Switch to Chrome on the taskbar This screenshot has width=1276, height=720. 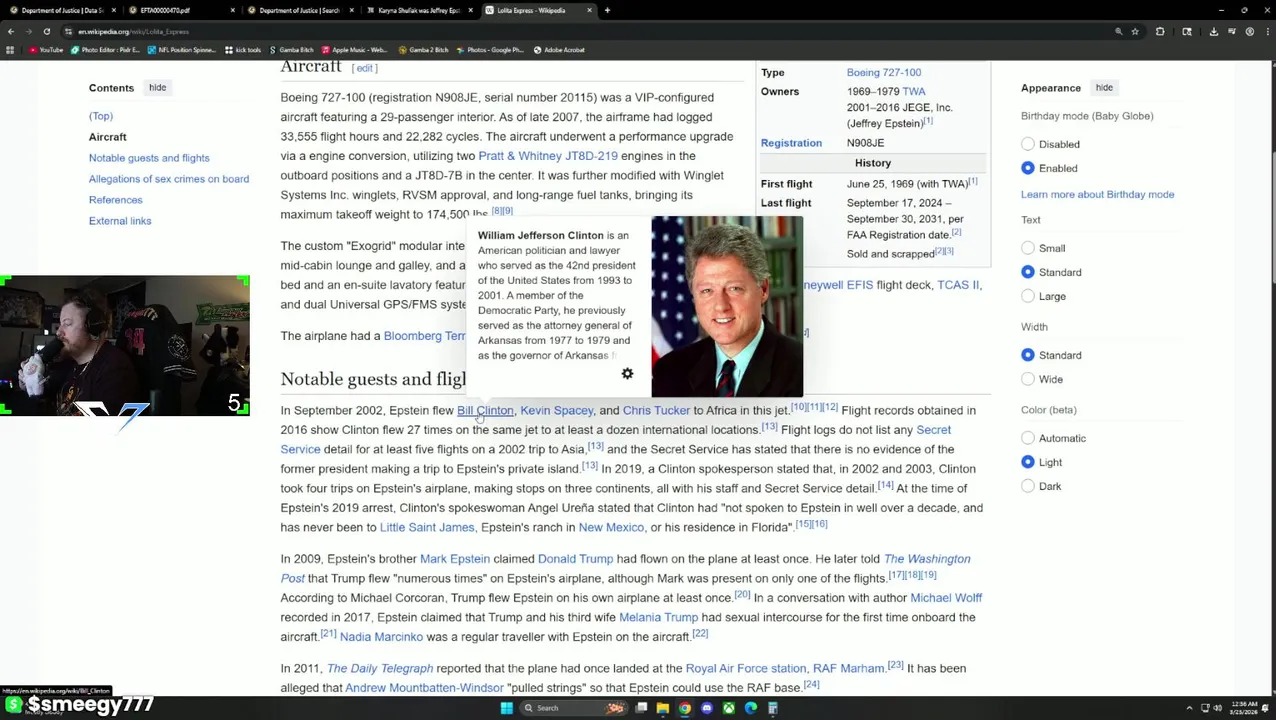click(684, 708)
